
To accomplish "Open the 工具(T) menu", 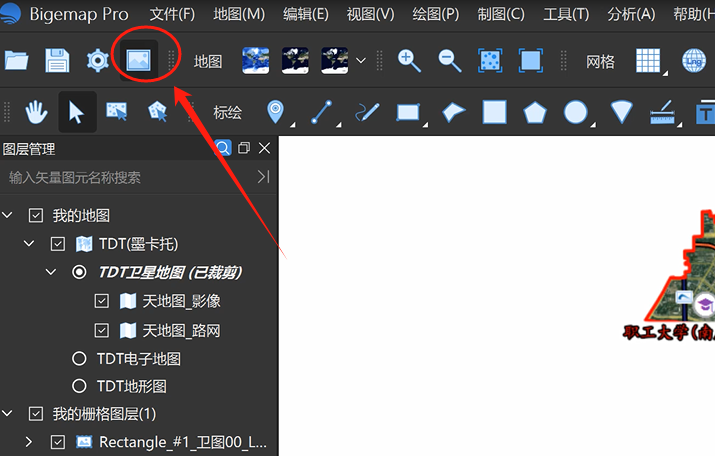I will [x=566, y=14].
